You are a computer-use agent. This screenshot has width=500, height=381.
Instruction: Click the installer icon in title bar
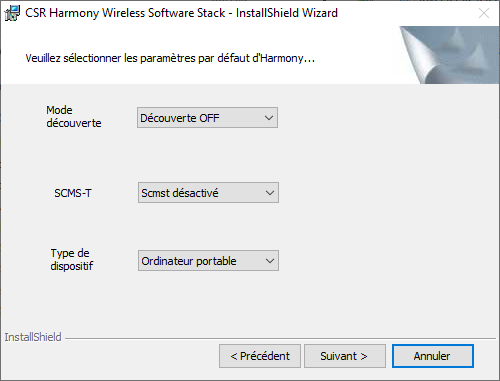pos(12,13)
